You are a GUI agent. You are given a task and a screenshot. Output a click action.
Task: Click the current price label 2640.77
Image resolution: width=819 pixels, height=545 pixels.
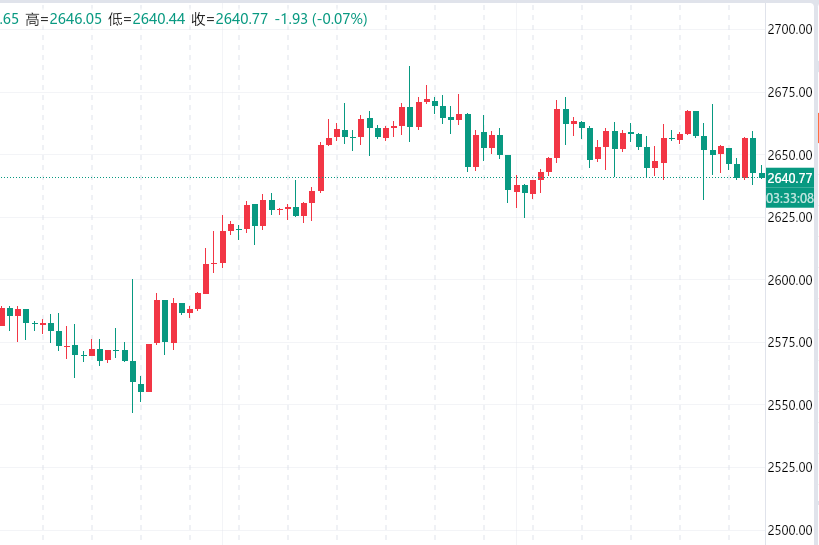790,178
